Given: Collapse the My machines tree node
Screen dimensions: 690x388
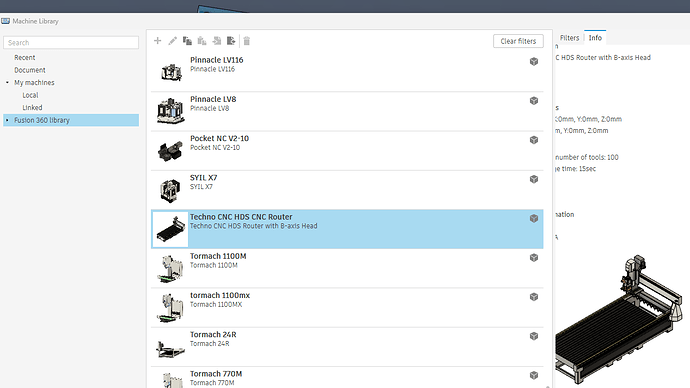Looking at the screenshot, I should point(7,83).
